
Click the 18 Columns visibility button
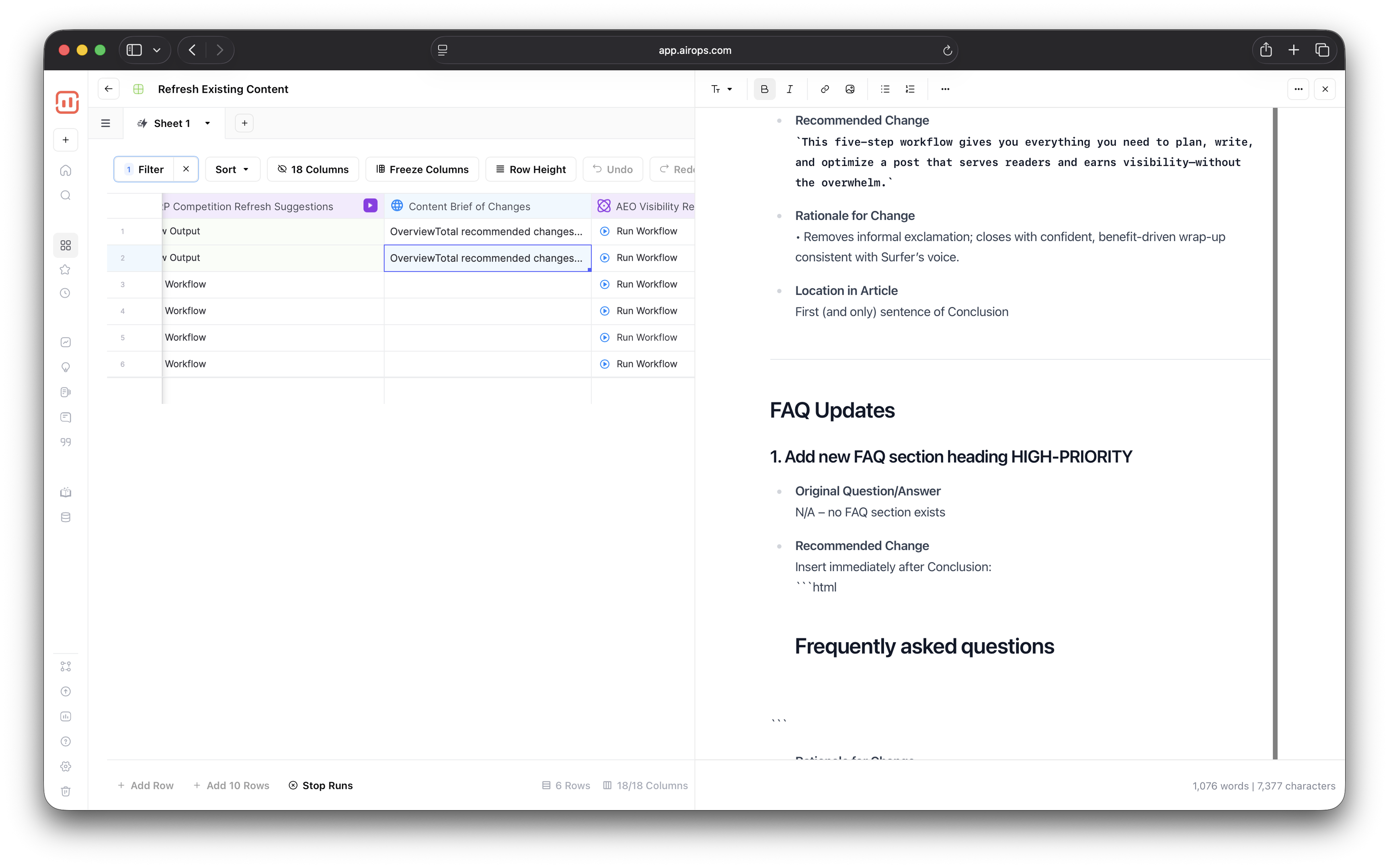tap(313, 169)
